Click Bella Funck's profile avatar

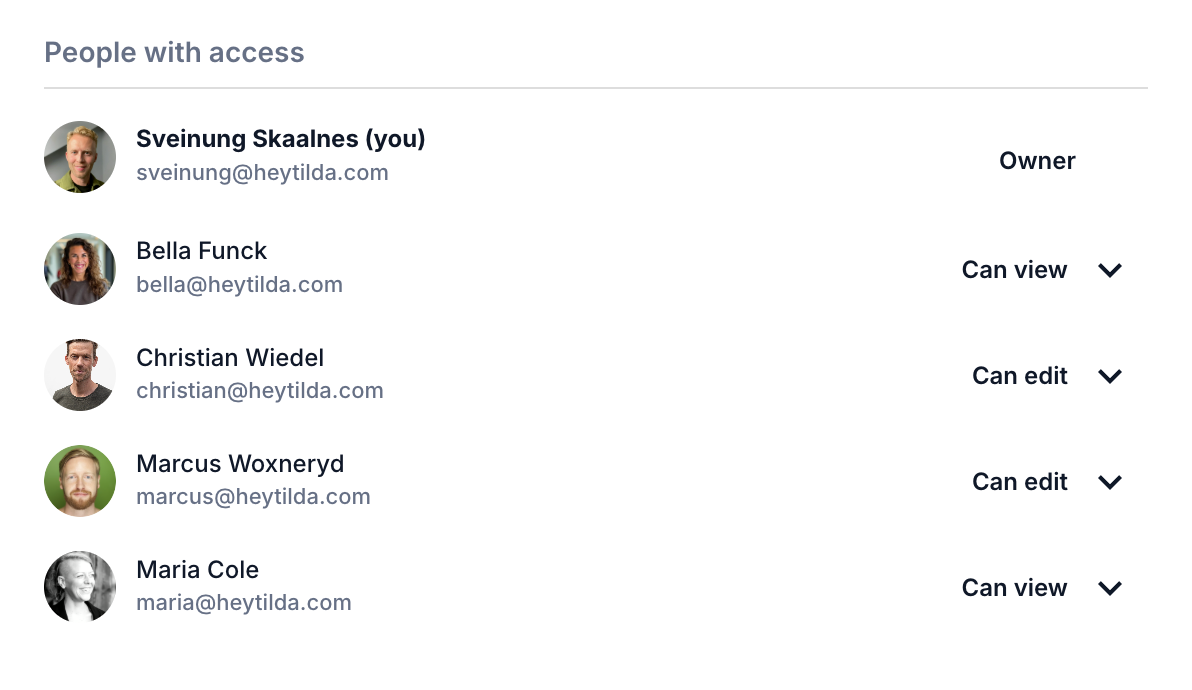[80, 269]
